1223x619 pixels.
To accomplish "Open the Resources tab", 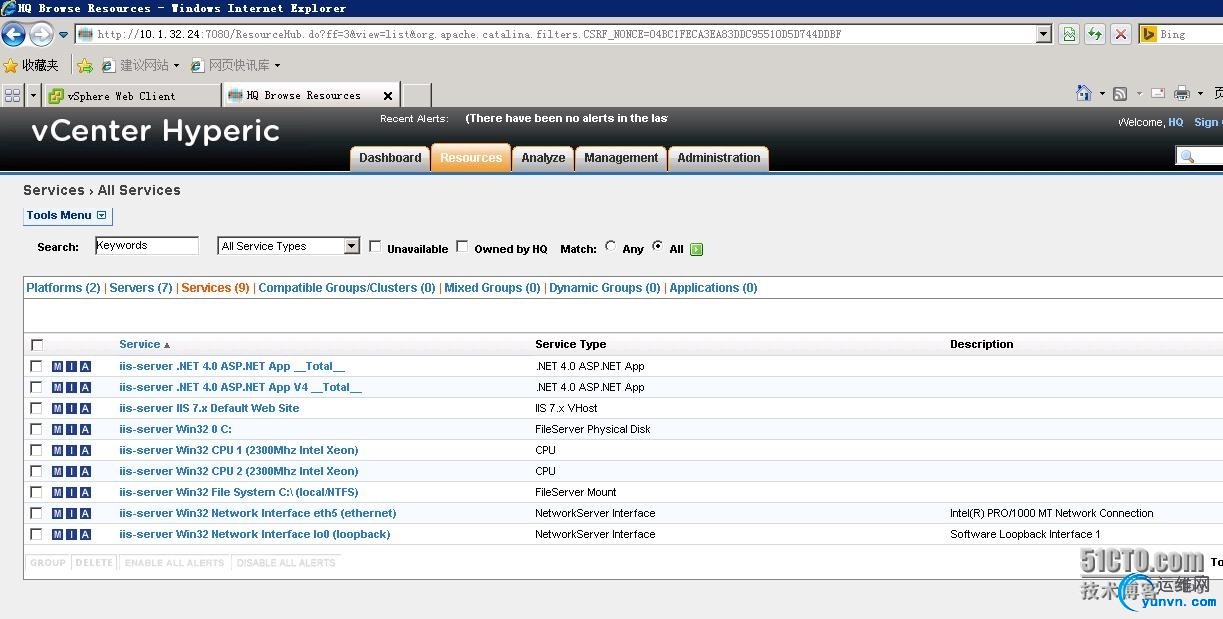I will coord(471,158).
